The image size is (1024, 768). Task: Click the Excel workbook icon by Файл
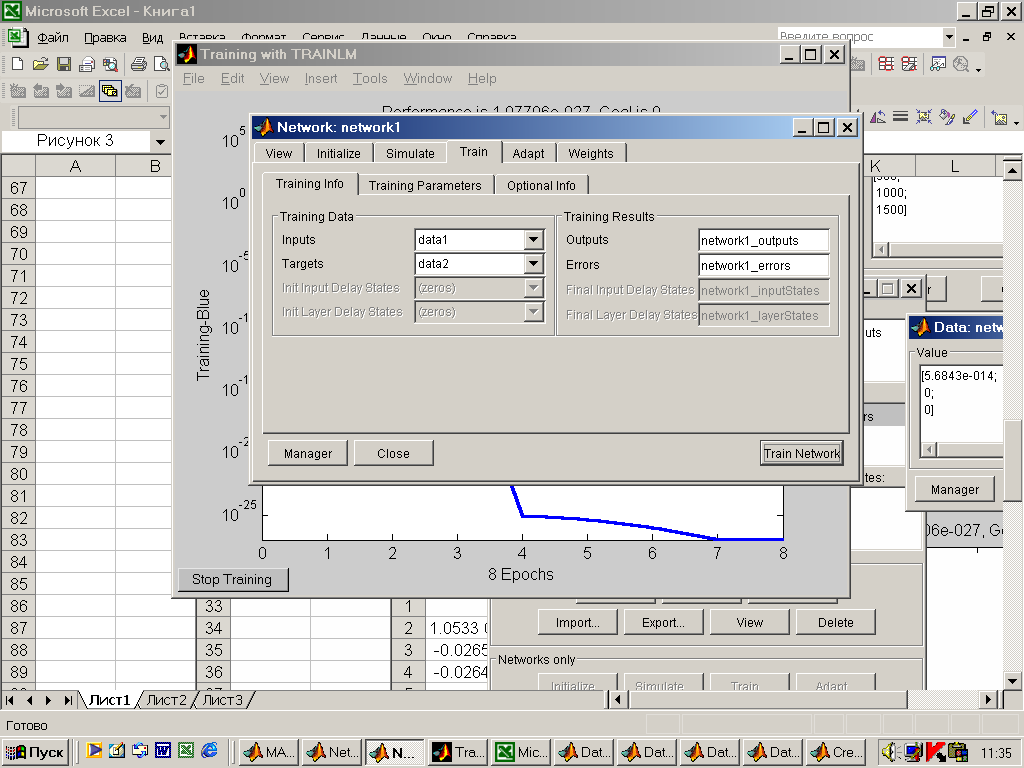17,37
